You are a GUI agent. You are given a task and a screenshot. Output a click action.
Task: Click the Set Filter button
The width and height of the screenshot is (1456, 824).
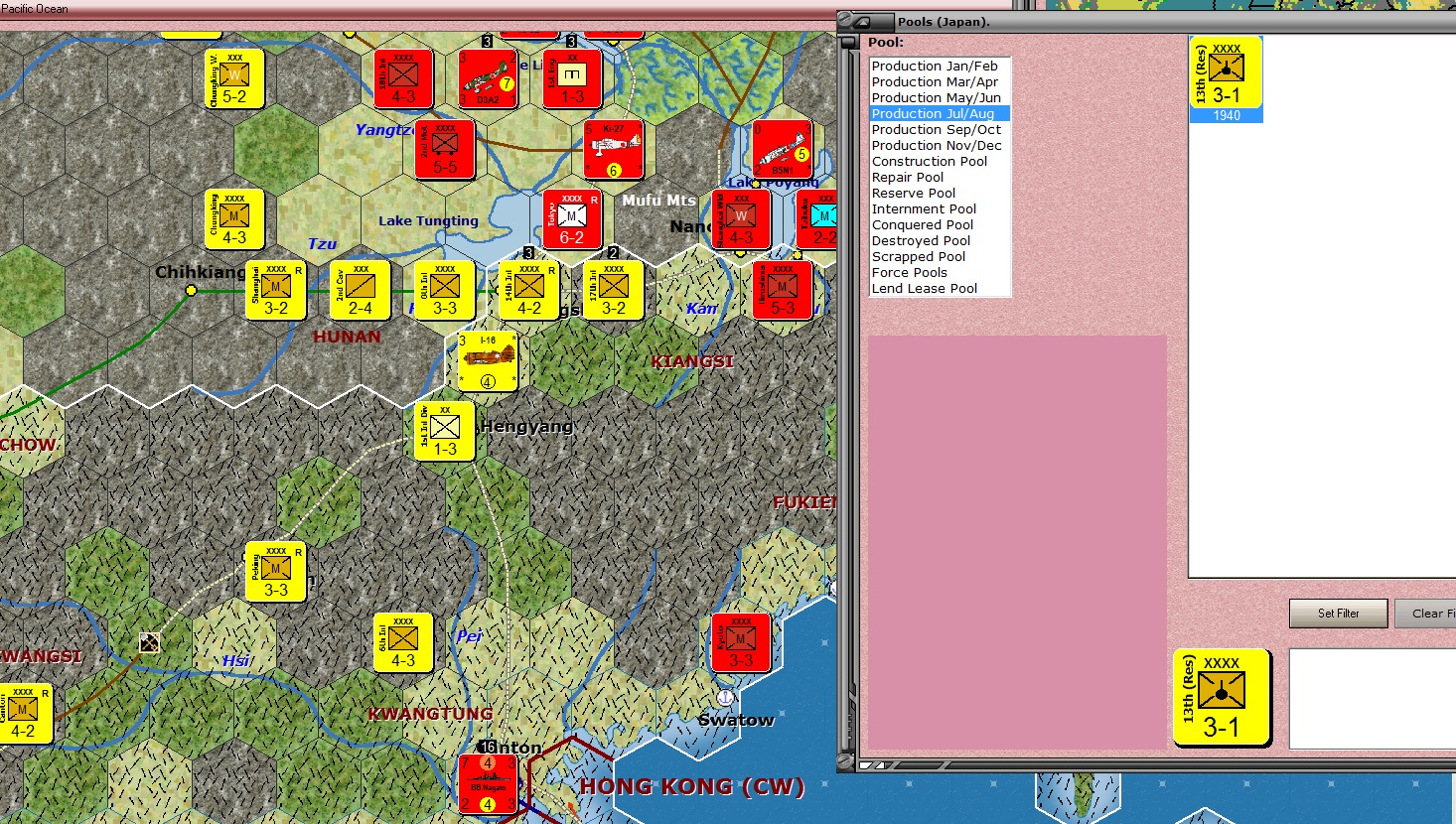(x=1339, y=614)
